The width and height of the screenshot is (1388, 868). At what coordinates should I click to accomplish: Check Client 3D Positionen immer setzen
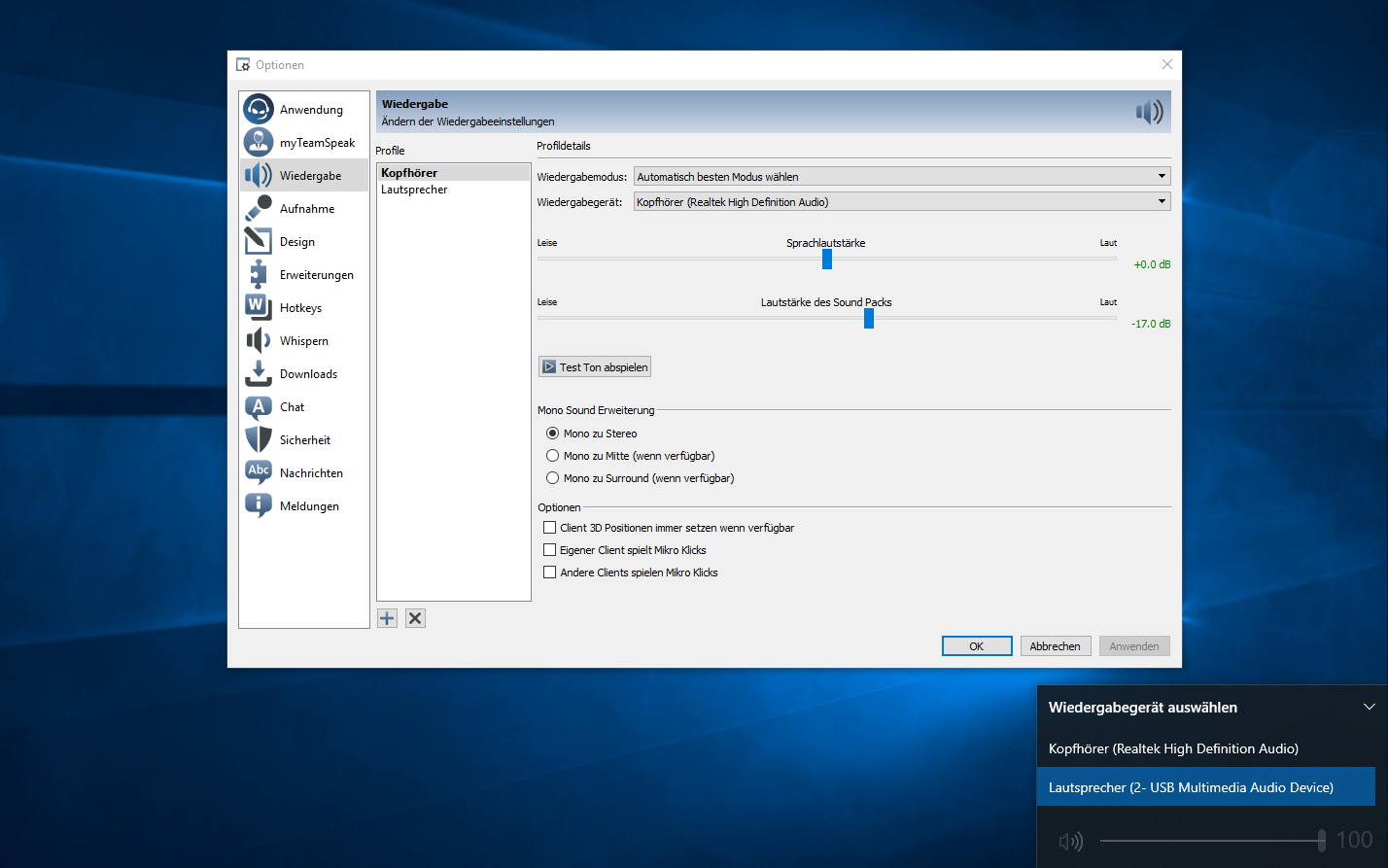(x=549, y=527)
